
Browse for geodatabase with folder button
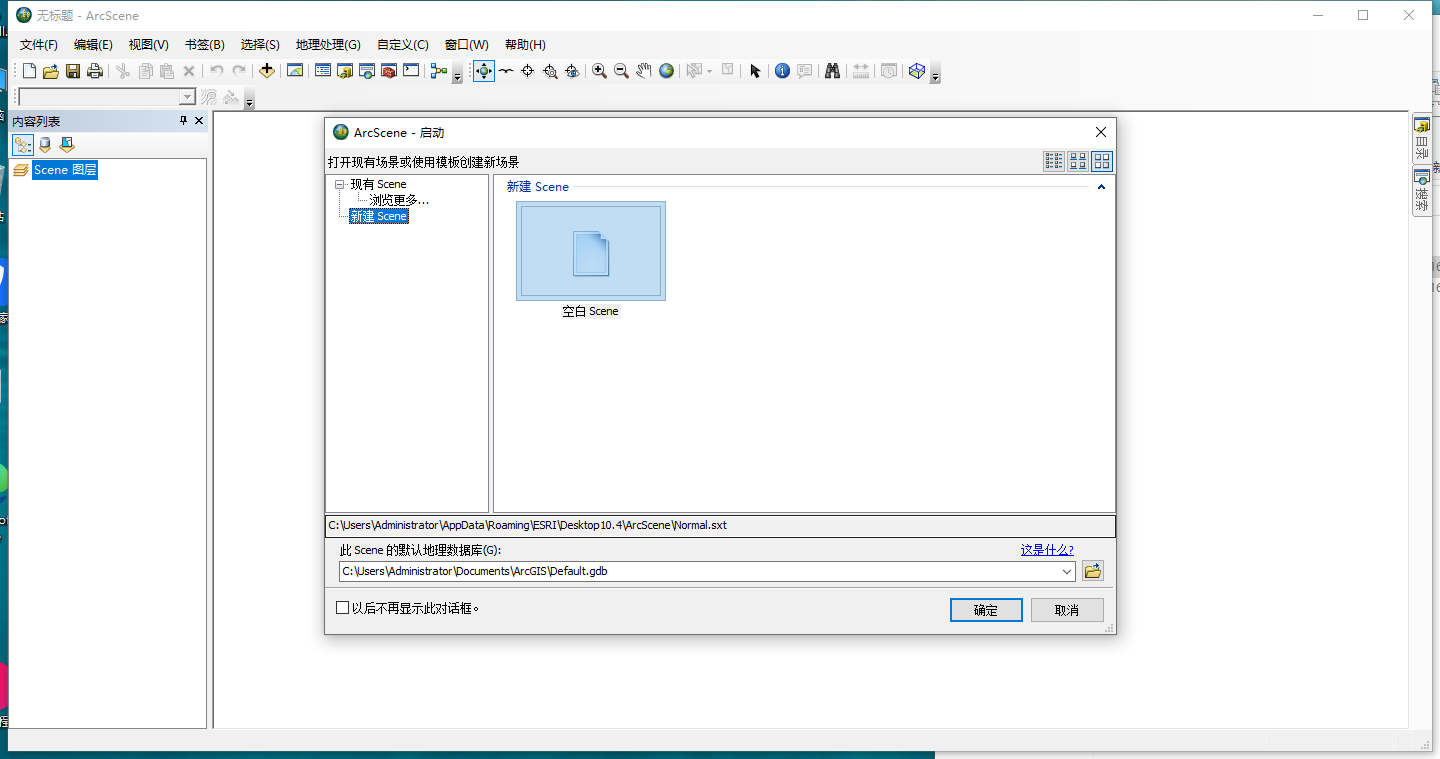(x=1092, y=571)
